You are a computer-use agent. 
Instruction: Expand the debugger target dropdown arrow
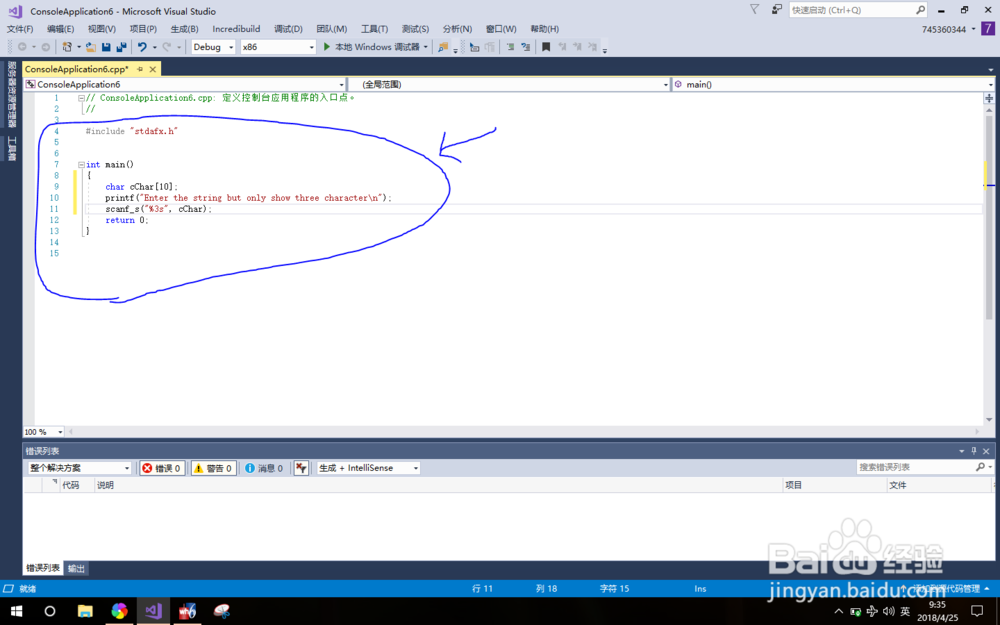tap(425, 47)
